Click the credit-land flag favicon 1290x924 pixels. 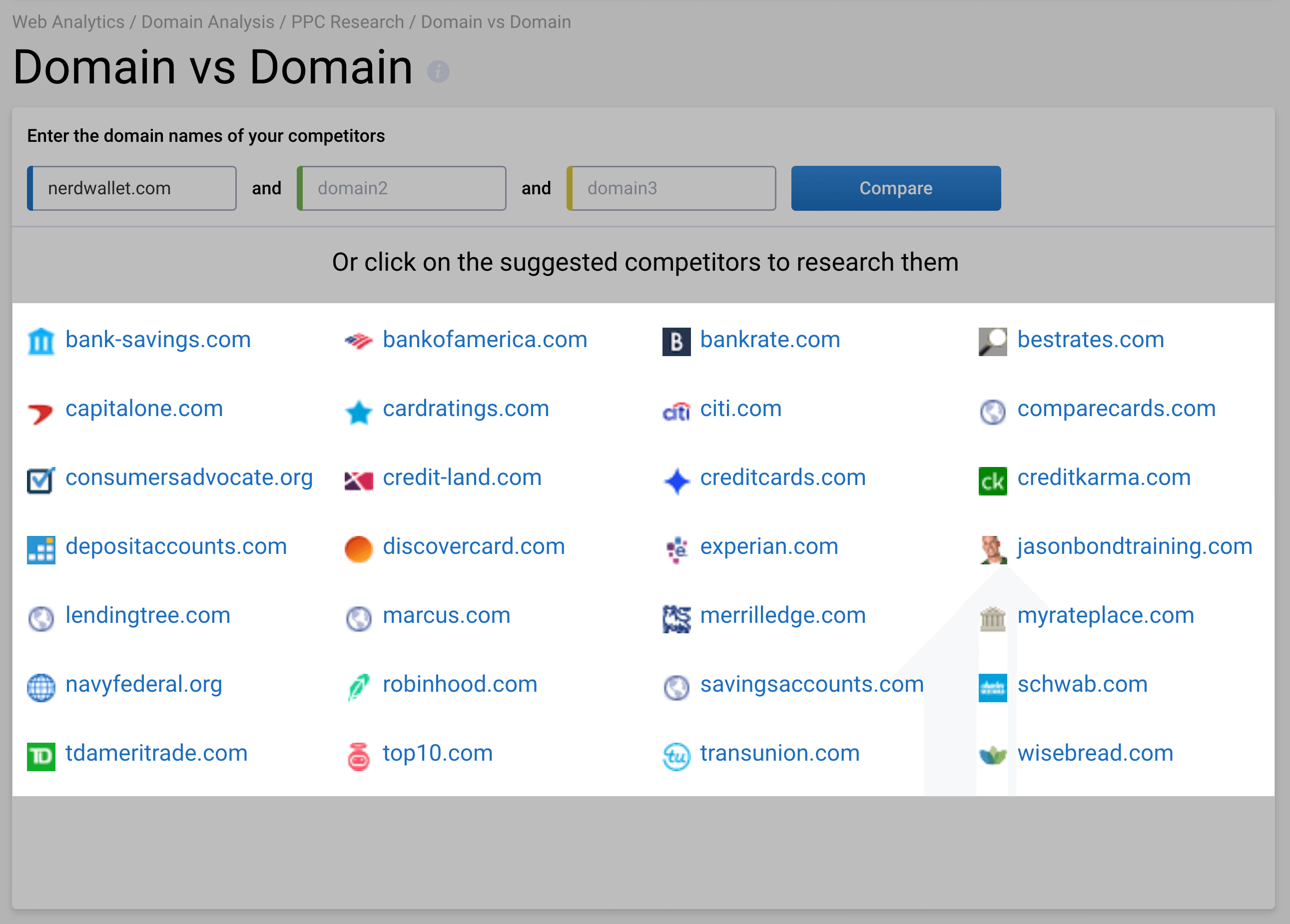(358, 480)
